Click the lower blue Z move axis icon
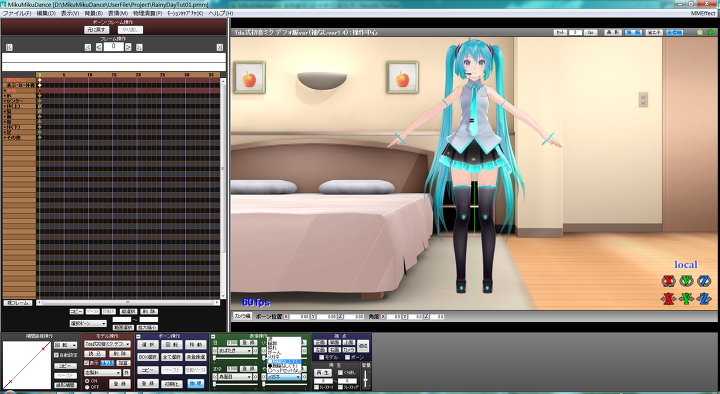720x394 pixels. [x=704, y=299]
